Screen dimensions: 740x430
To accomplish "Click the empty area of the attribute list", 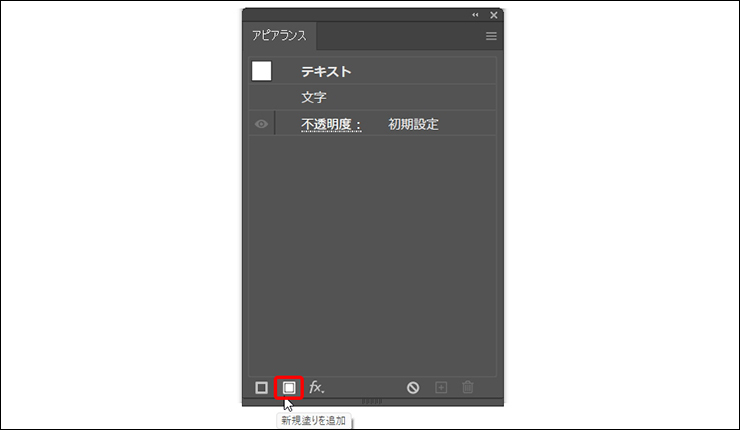I will click(372, 250).
